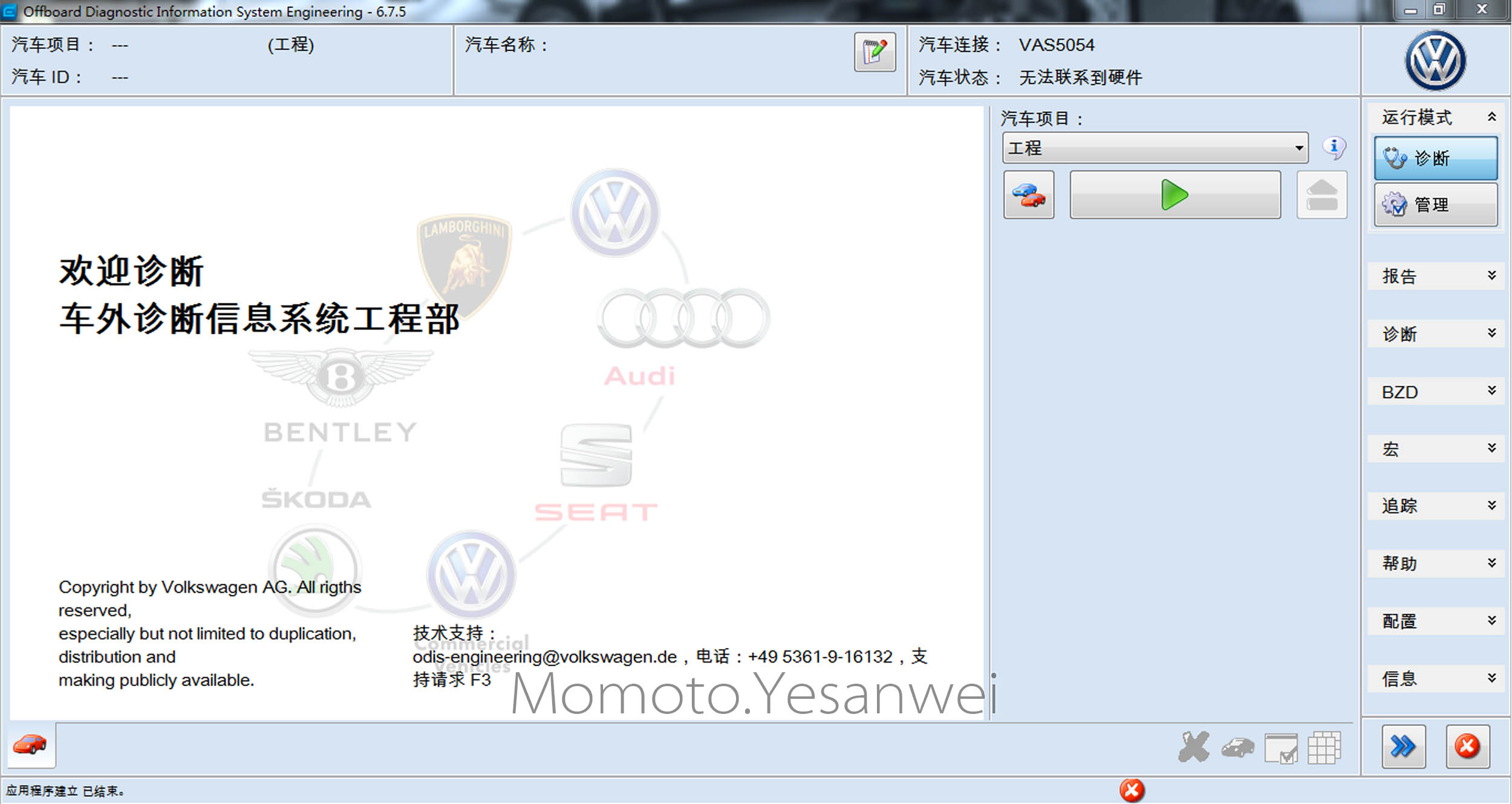Click the red X exit button in sidebar

(1468, 747)
